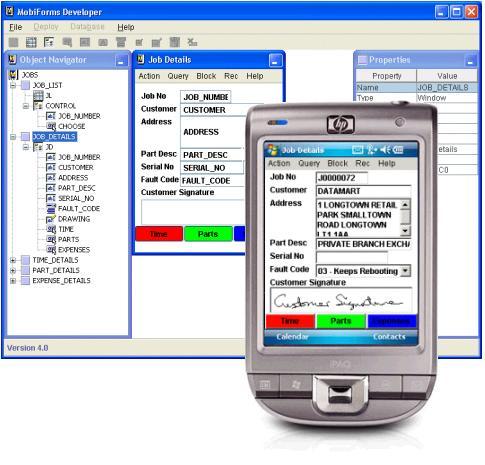Click the JOB_NUMBE field in Job Details
The width and height of the screenshot is (485, 465).
pos(205,97)
